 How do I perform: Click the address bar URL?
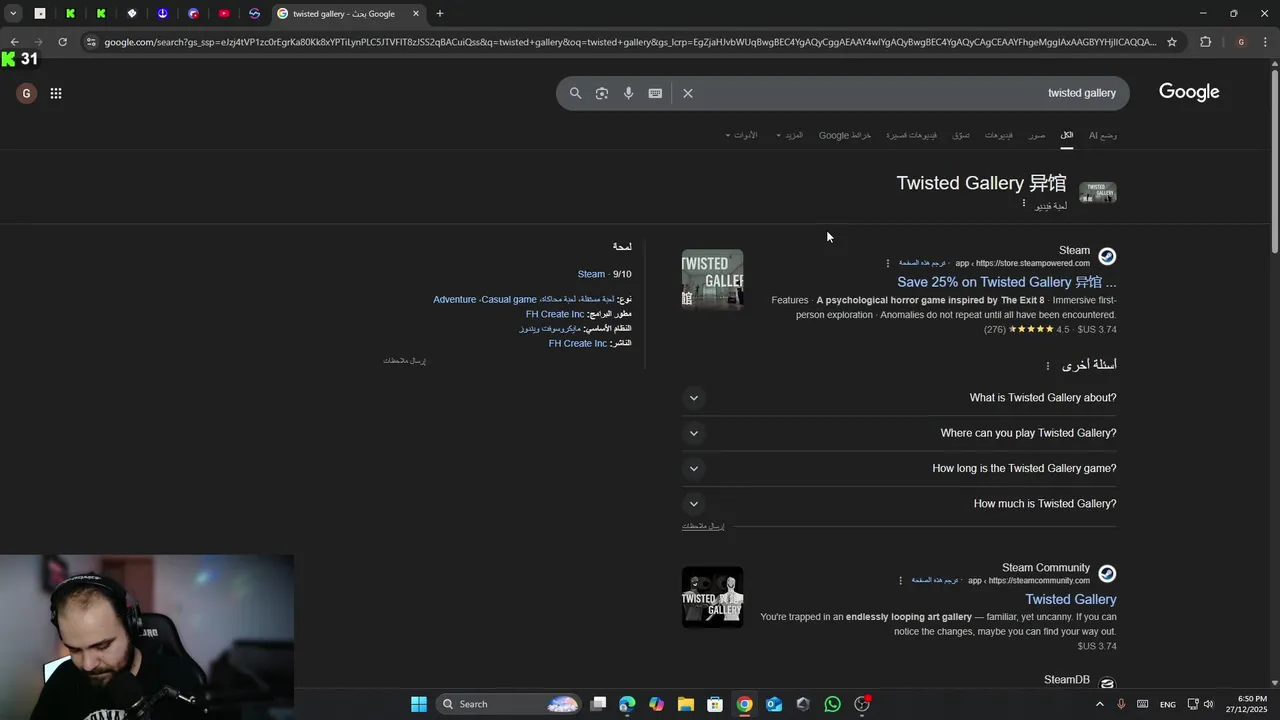[630, 42]
